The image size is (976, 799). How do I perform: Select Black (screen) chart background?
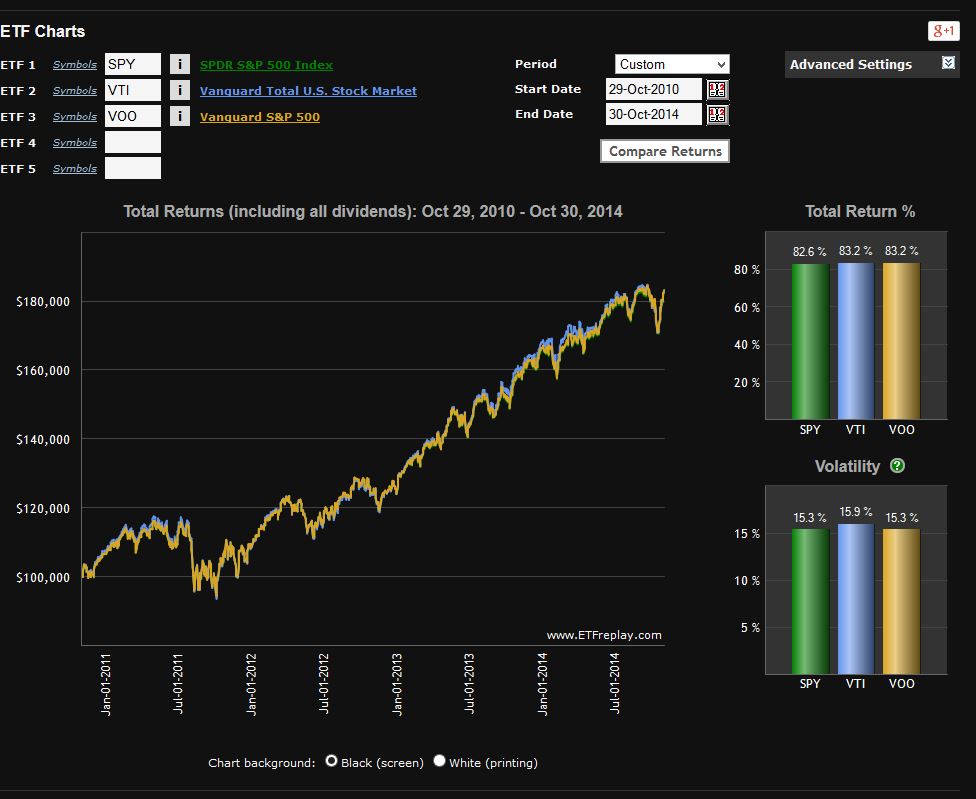pos(332,762)
